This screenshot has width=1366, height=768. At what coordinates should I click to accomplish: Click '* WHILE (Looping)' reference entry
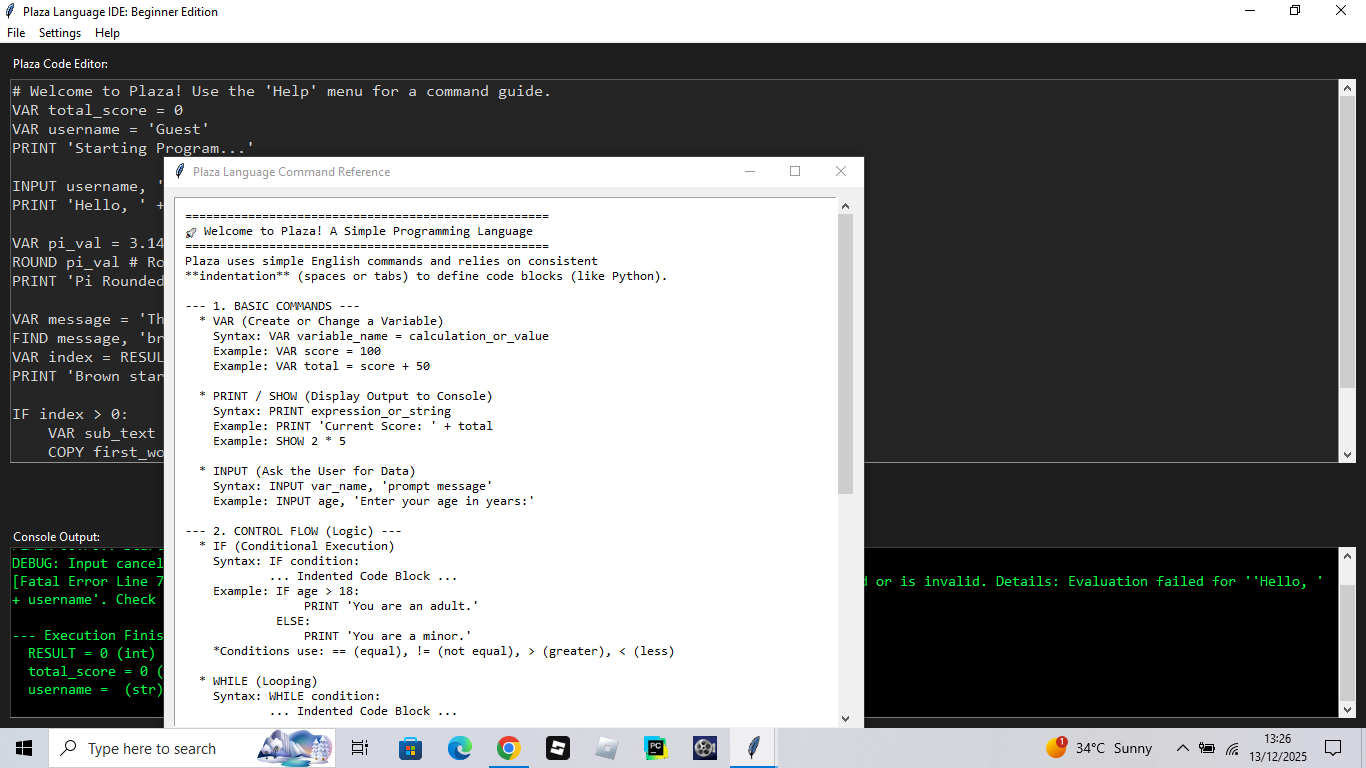pyautogui.click(x=258, y=681)
